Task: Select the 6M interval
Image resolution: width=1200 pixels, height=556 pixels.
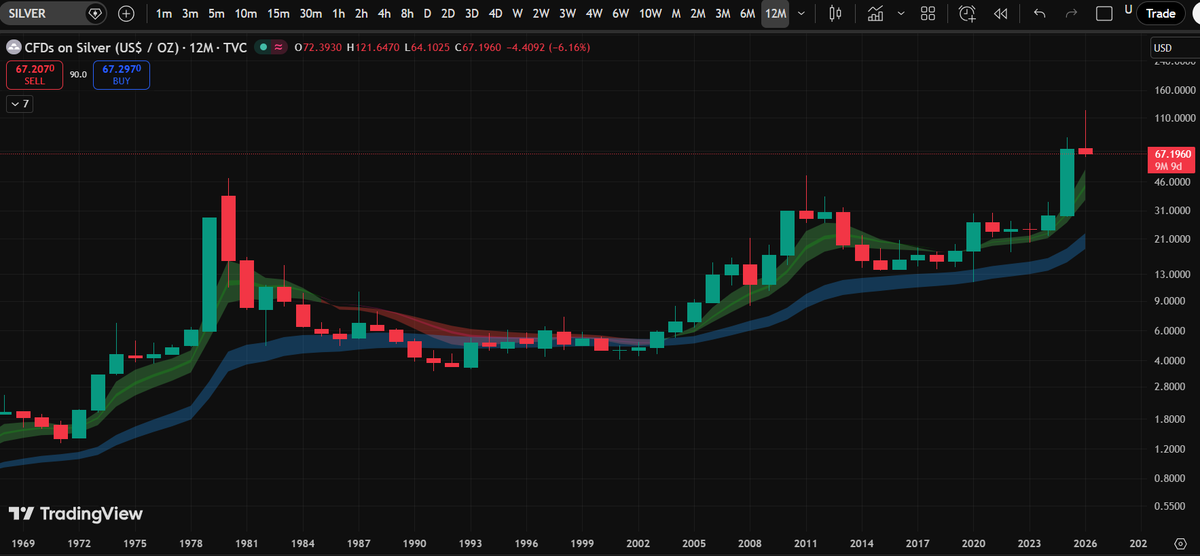Action: point(747,14)
